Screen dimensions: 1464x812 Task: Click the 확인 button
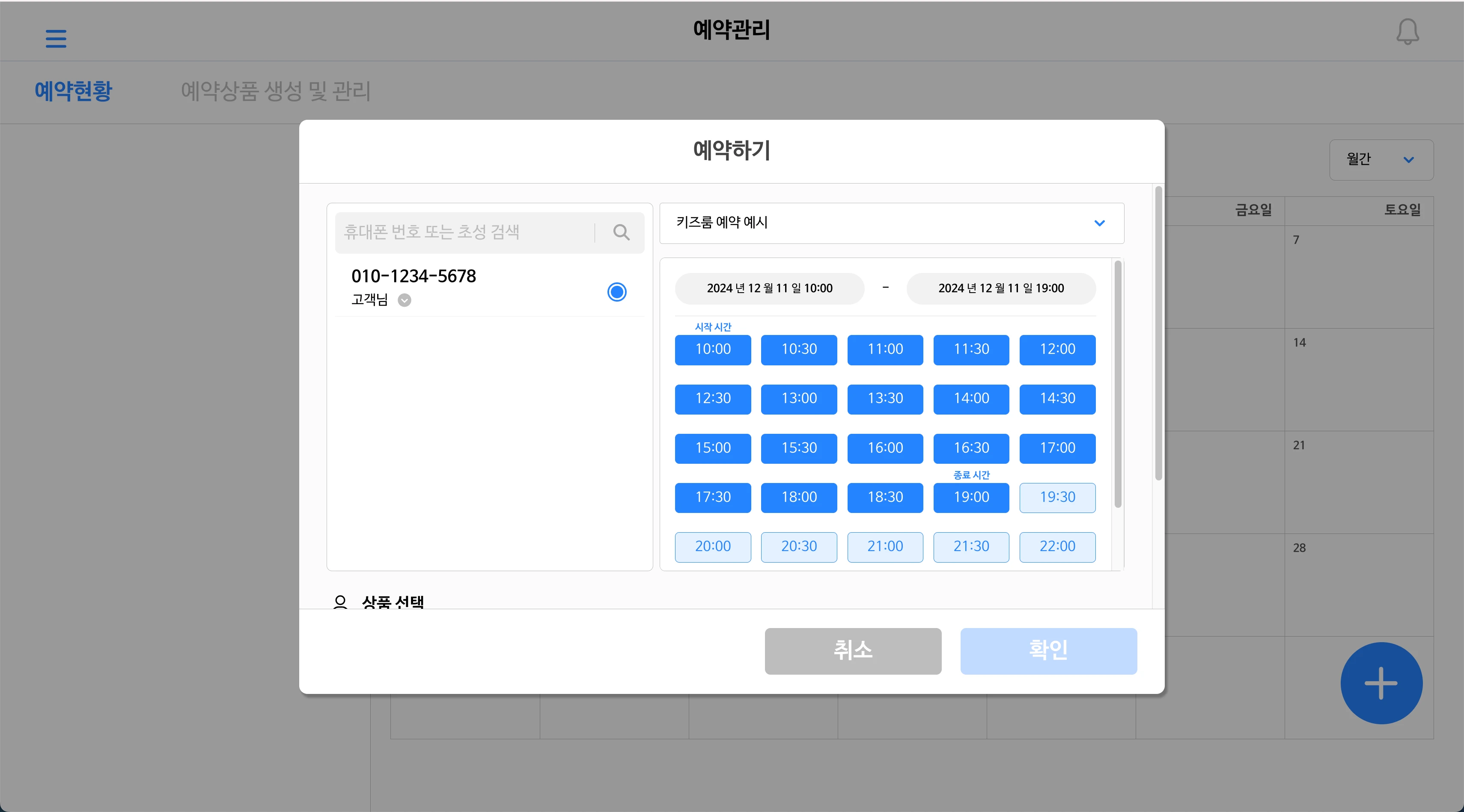pos(1048,651)
